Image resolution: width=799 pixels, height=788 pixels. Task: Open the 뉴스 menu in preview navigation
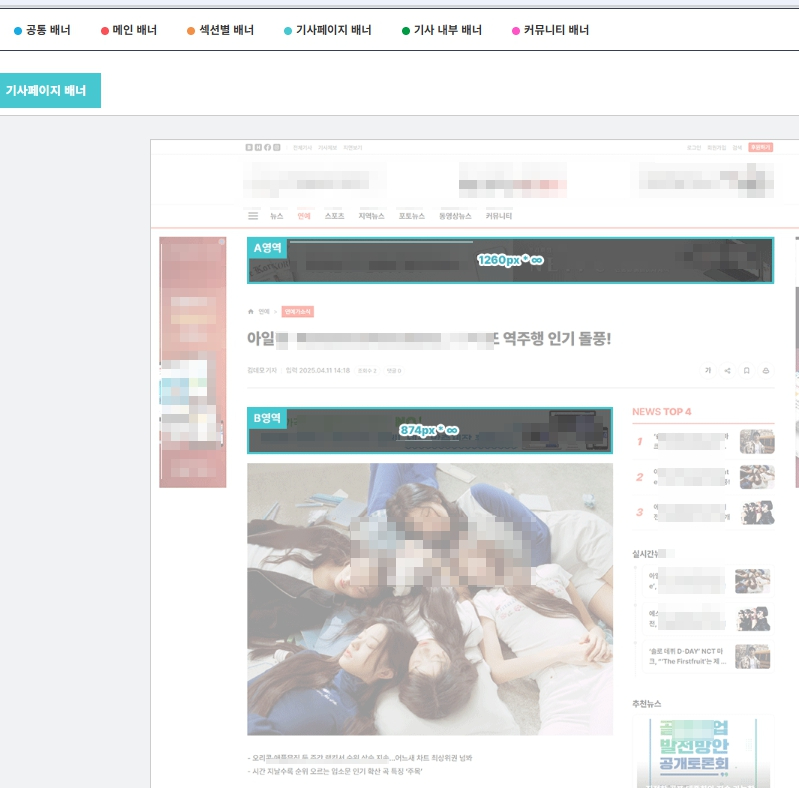coord(277,216)
